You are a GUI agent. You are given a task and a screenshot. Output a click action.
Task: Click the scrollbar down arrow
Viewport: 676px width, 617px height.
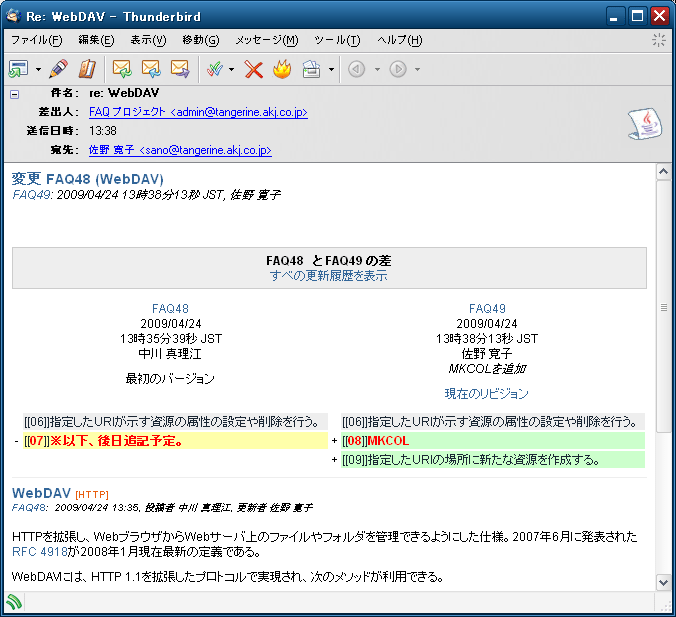point(663,583)
